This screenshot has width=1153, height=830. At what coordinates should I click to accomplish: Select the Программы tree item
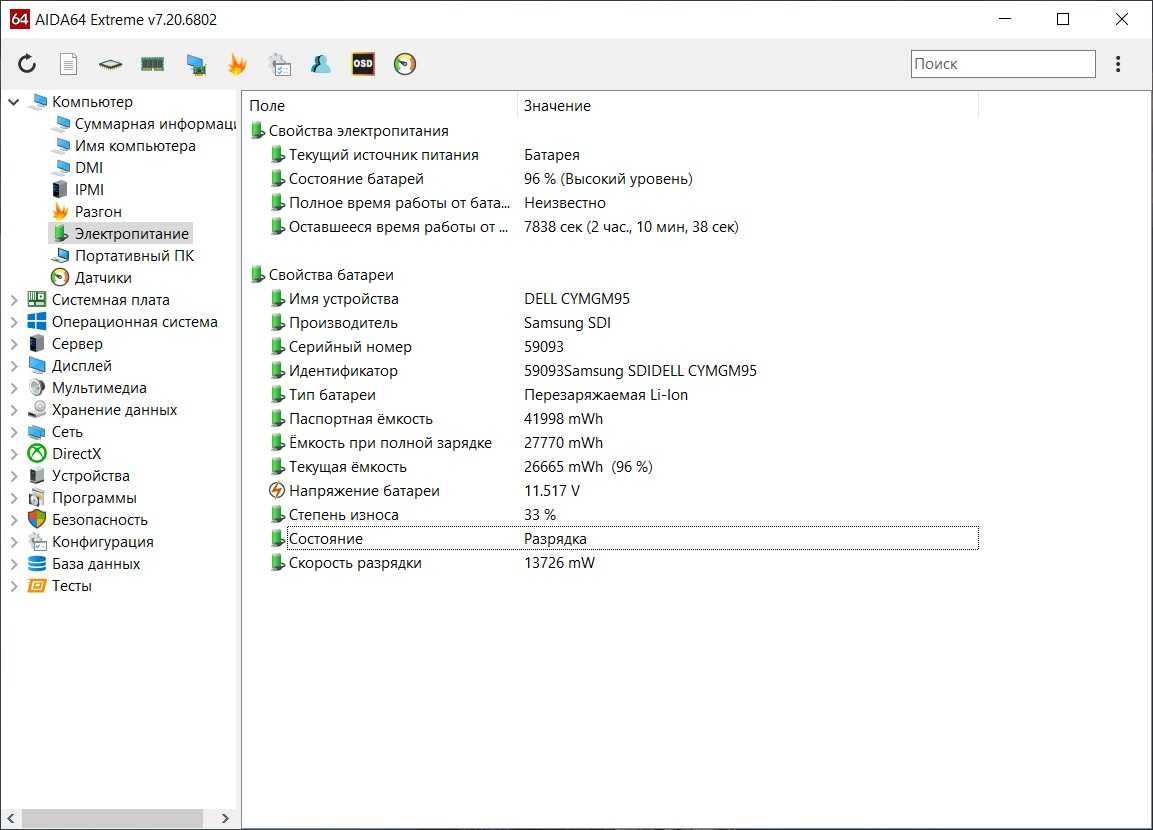[94, 498]
